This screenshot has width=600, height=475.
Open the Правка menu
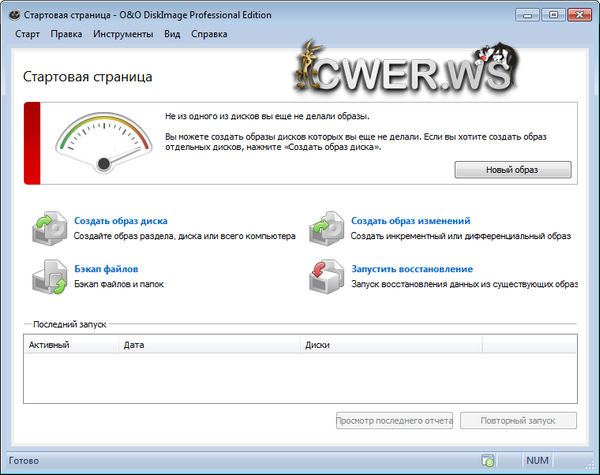66,34
